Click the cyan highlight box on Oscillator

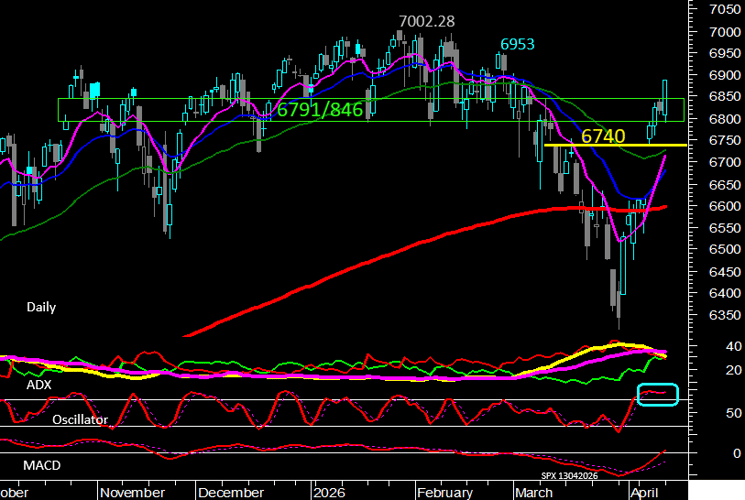point(658,394)
